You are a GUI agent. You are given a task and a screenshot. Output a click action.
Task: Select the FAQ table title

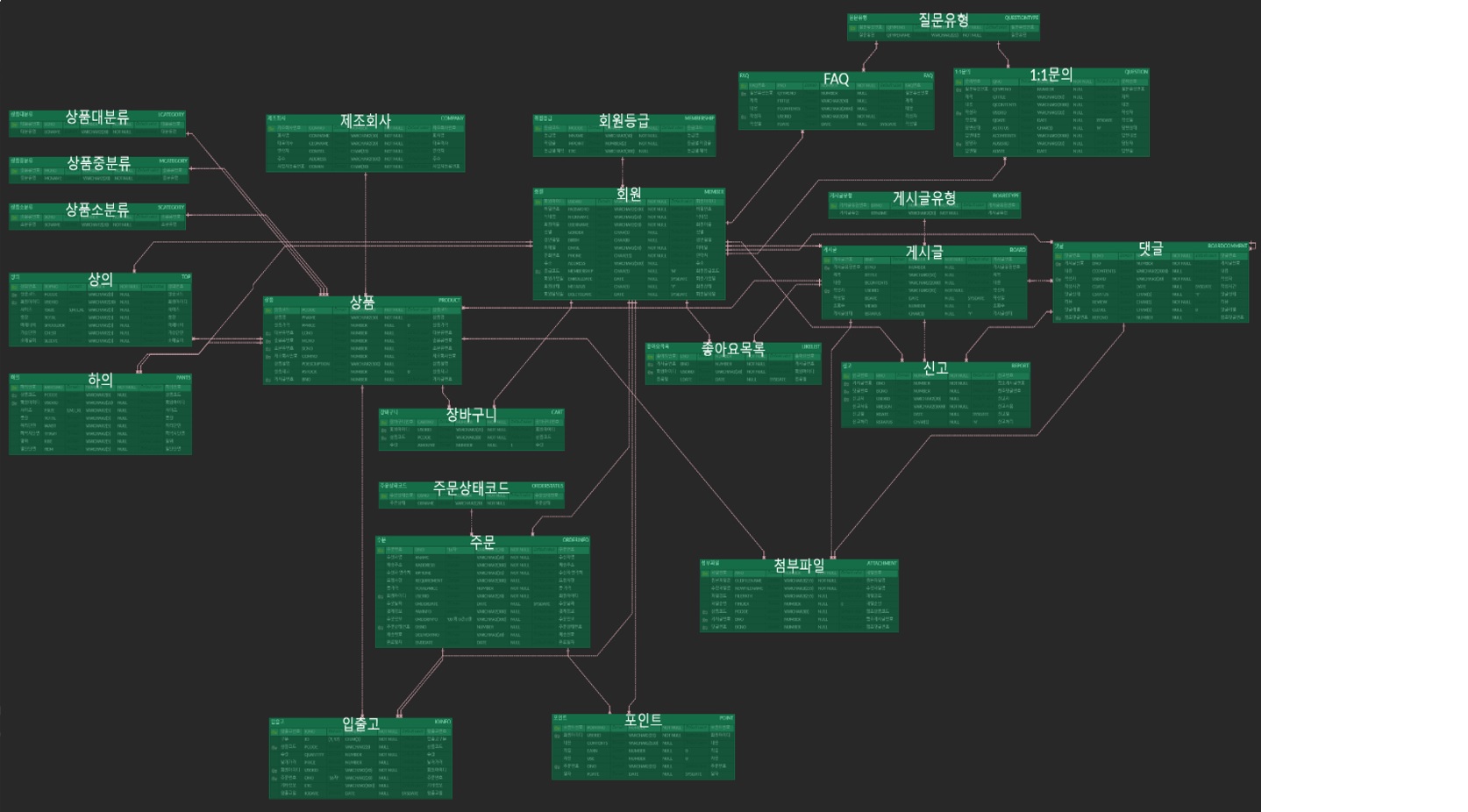pos(836,79)
